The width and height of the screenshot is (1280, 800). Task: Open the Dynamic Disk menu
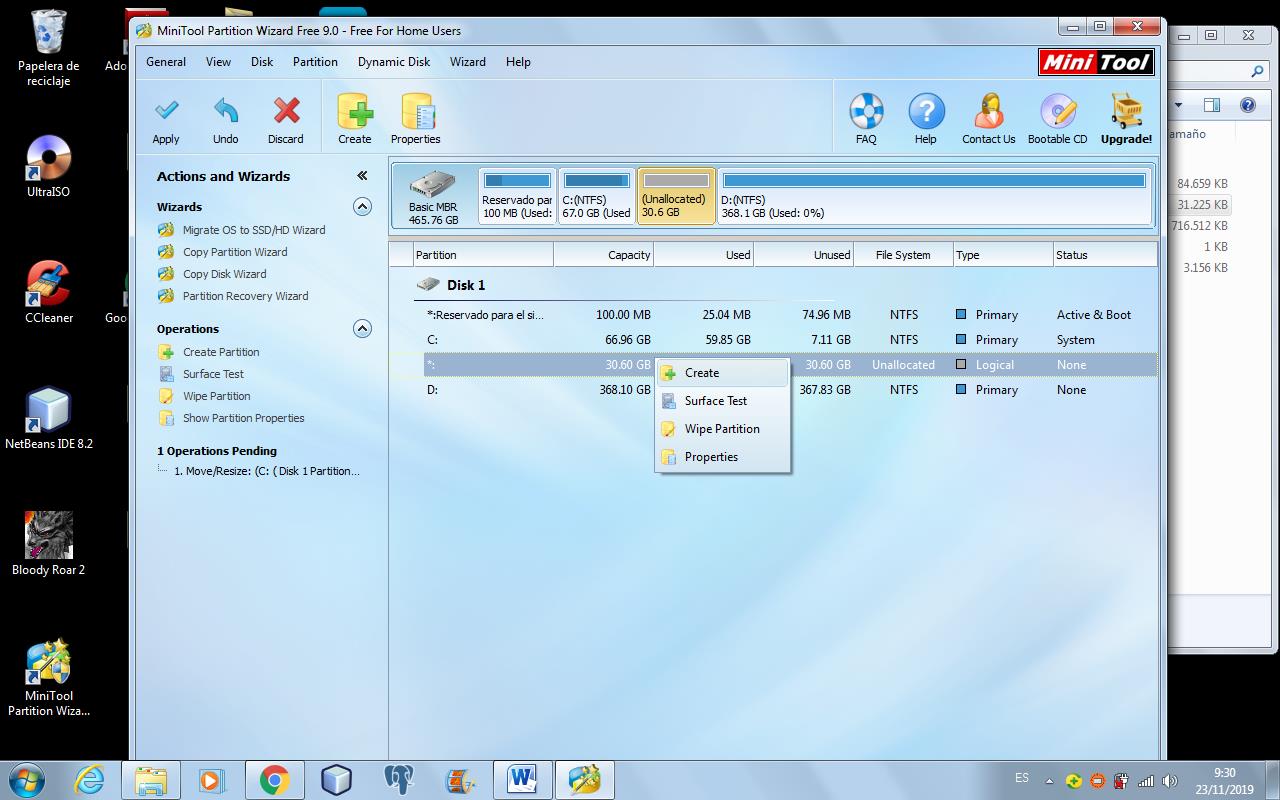(394, 62)
